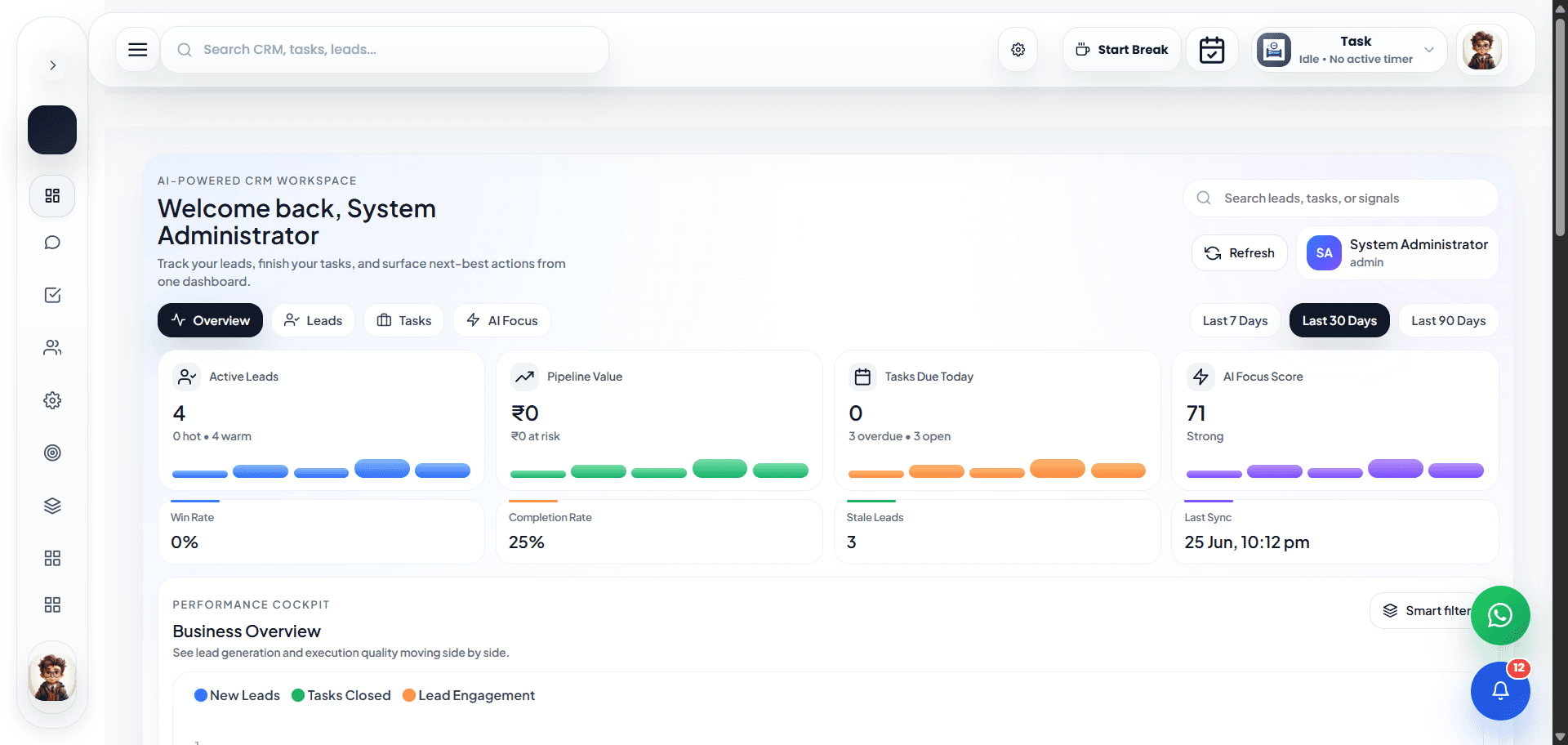This screenshot has height=745, width=1568.
Task: Open the calendar check icon
Action: pos(1212,50)
